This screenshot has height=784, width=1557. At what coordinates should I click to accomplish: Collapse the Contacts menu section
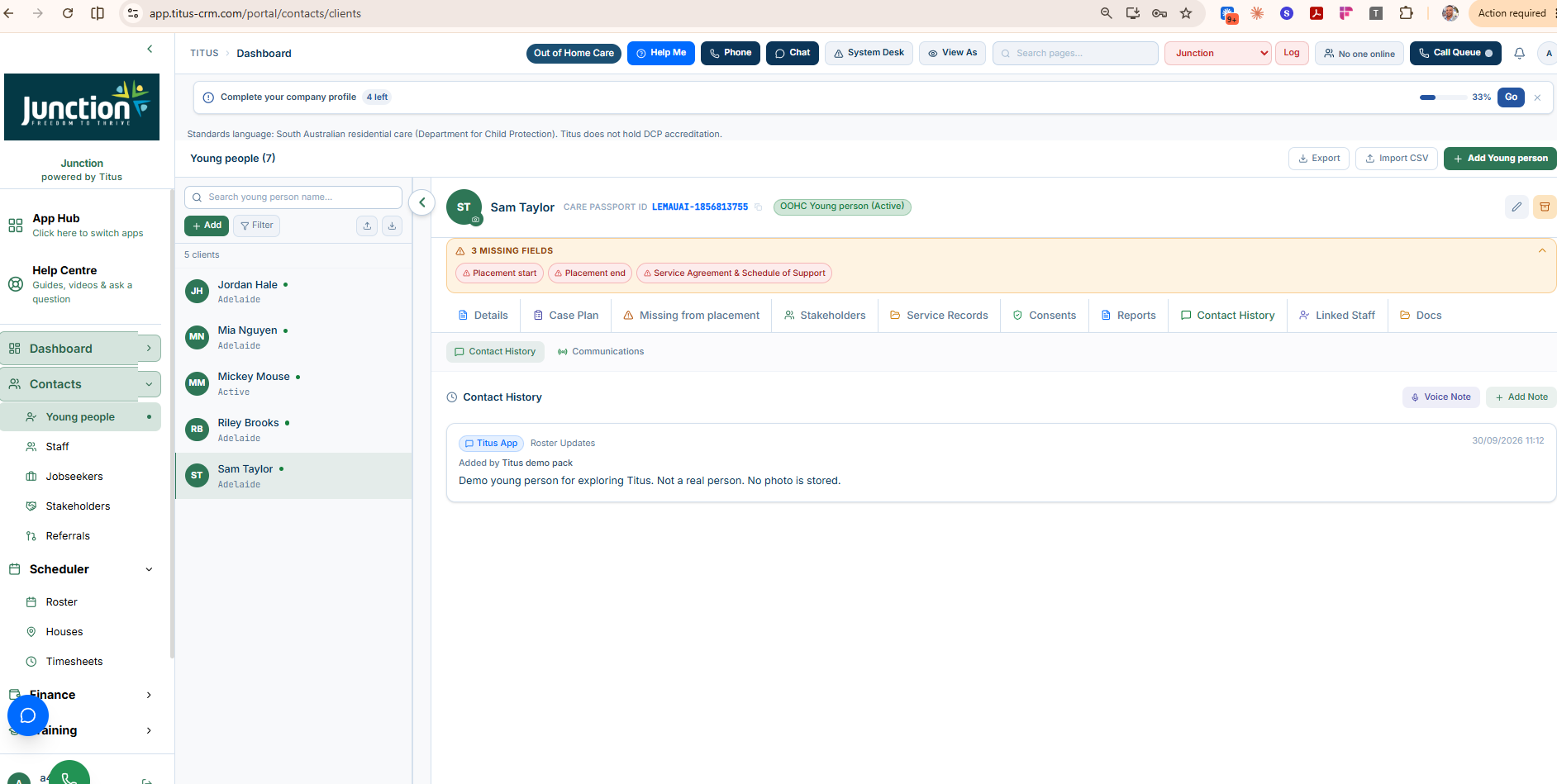click(x=149, y=384)
